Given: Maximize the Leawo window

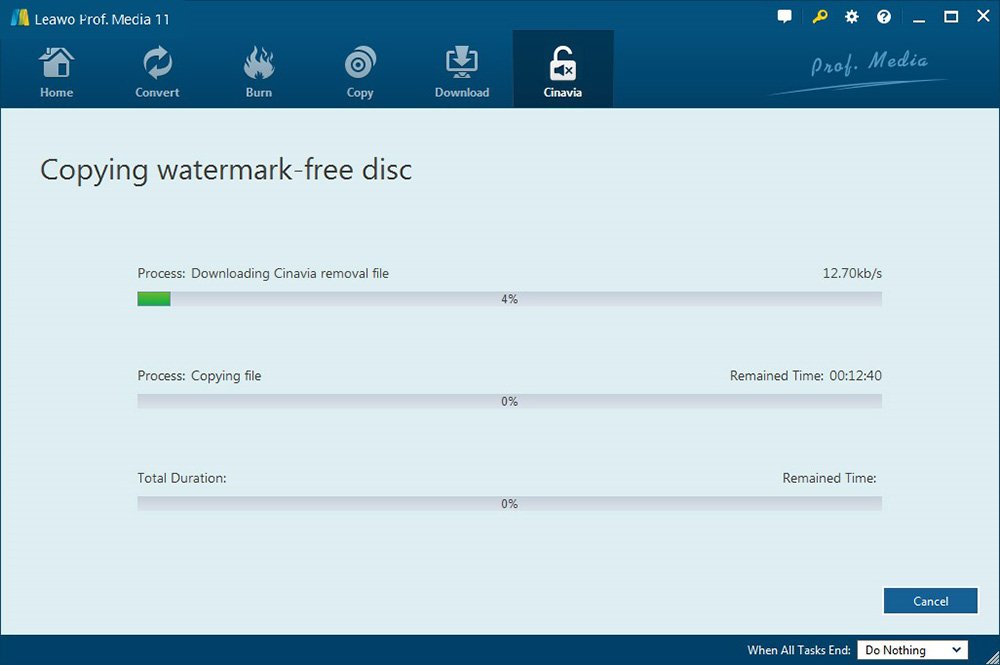Looking at the screenshot, I should [x=951, y=17].
